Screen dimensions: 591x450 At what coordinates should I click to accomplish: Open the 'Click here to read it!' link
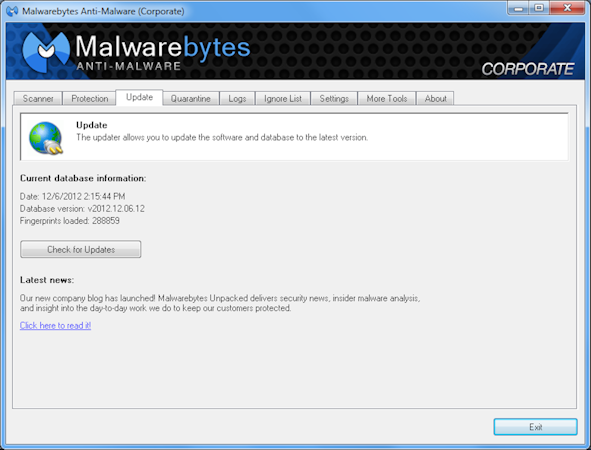pyautogui.click(x=55, y=325)
